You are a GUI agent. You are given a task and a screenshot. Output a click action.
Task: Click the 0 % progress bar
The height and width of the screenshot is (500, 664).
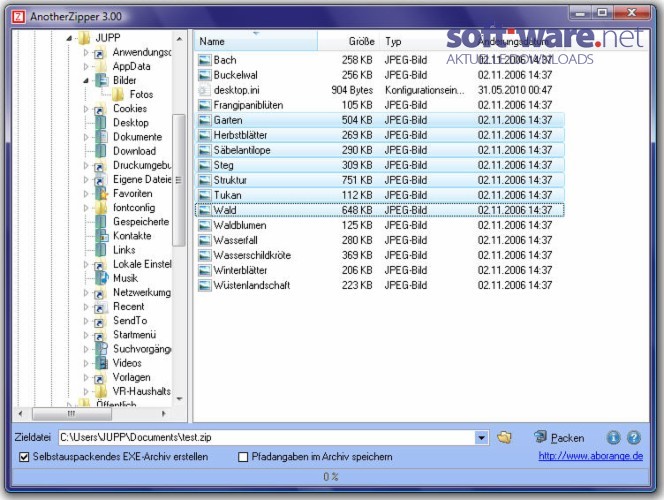(x=331, y=477)
